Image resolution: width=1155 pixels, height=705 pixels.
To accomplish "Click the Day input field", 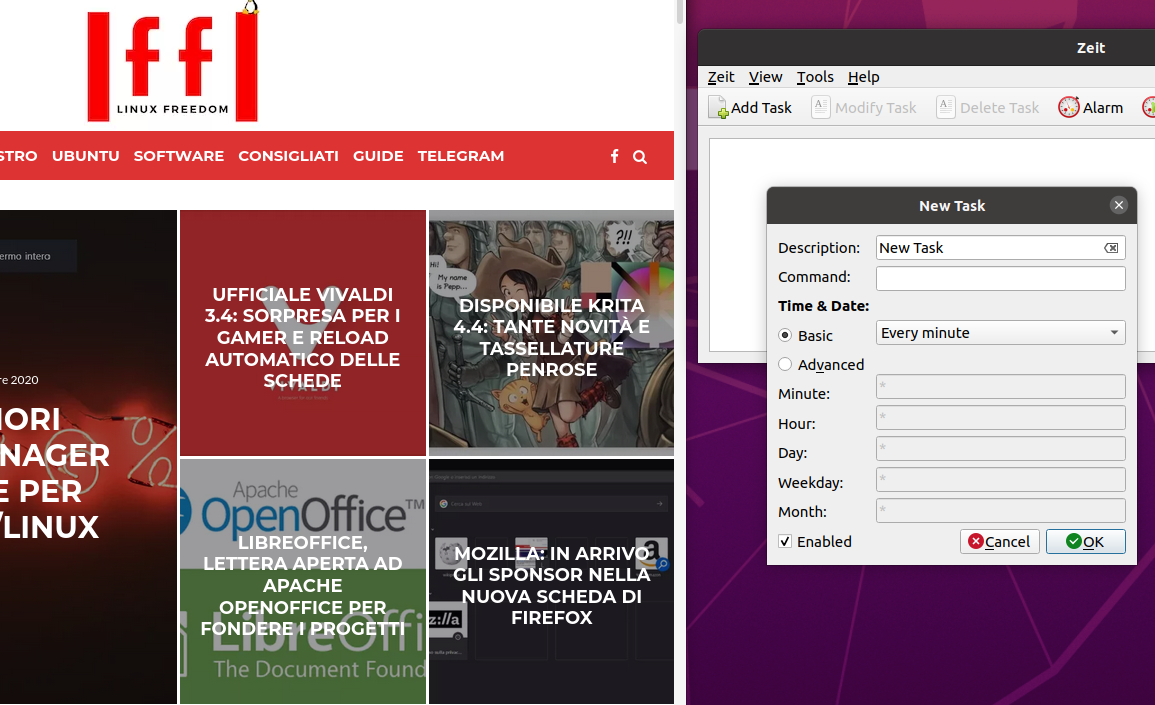I will (x=1000, y=448).
